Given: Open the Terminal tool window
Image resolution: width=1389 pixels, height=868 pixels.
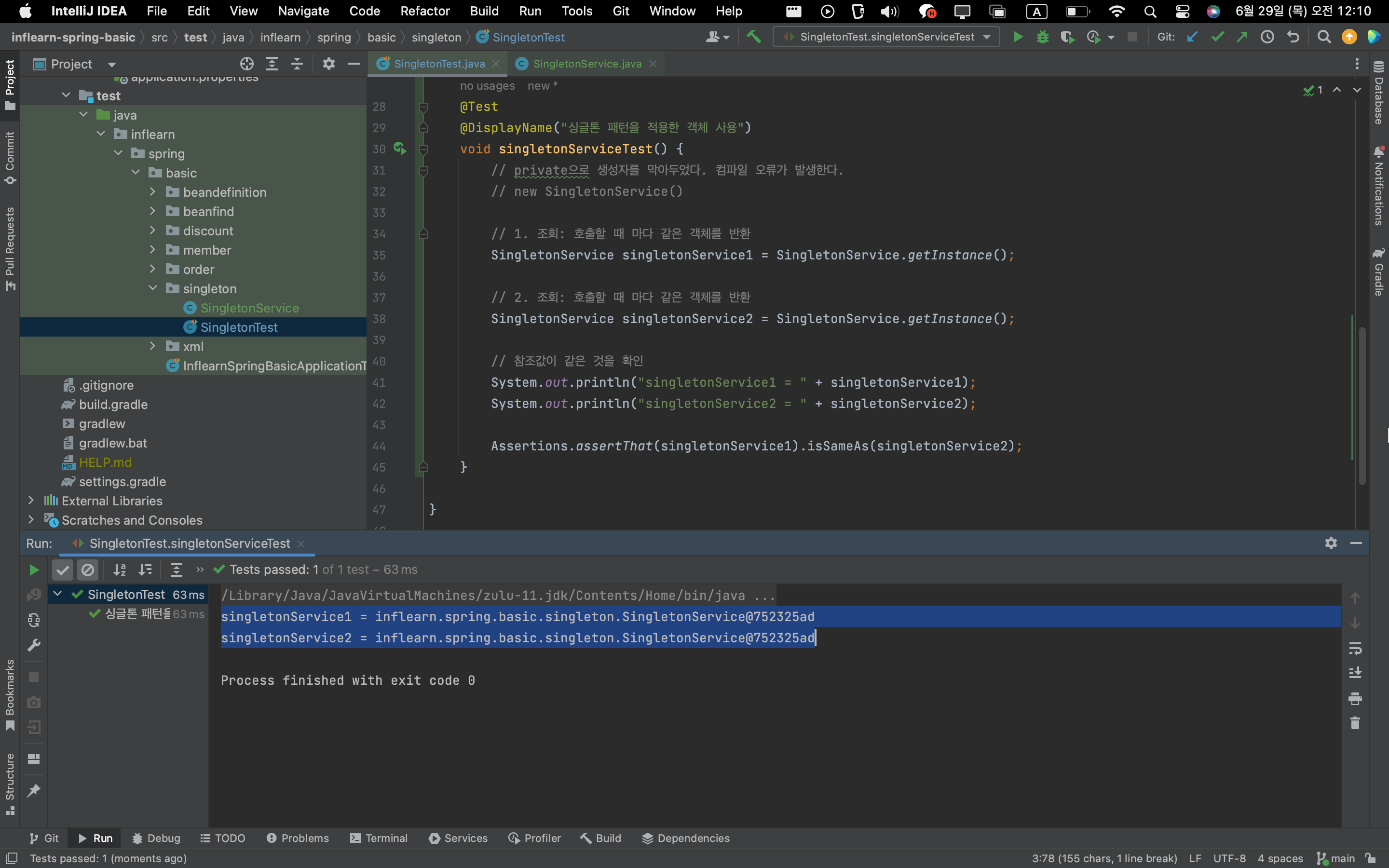Looking at the screenshot, I should click(x=379, y=838).
